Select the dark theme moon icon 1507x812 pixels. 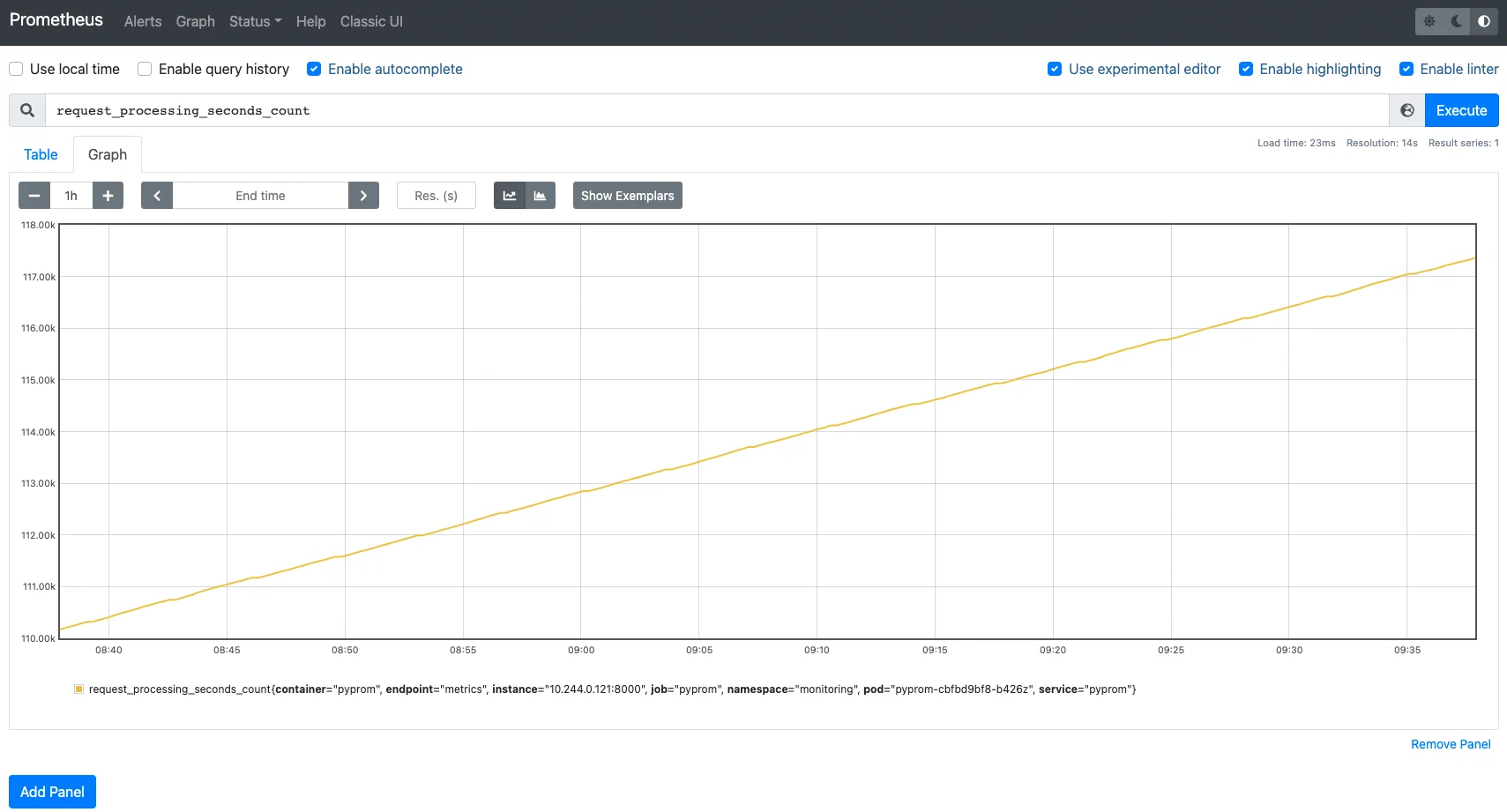(1457, 21)
